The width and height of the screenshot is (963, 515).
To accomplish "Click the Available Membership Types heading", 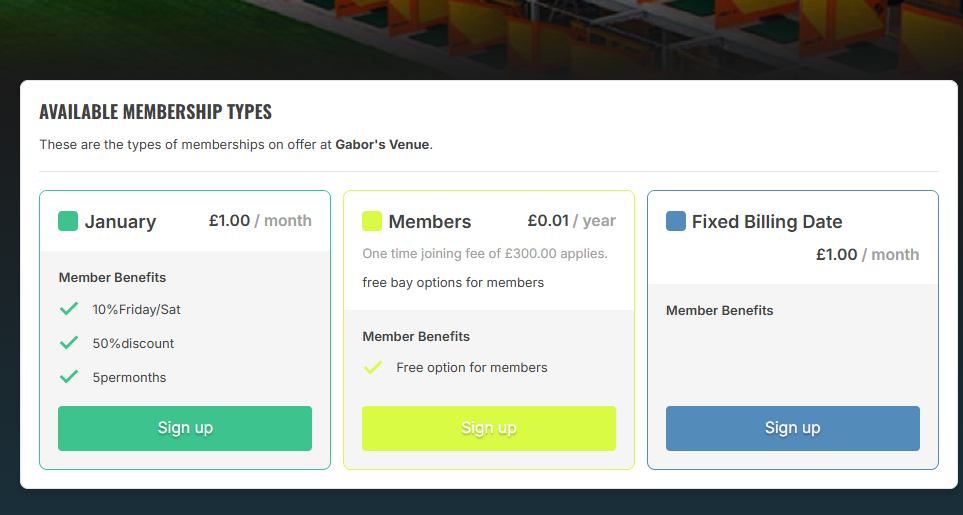I will click(155, 112).
